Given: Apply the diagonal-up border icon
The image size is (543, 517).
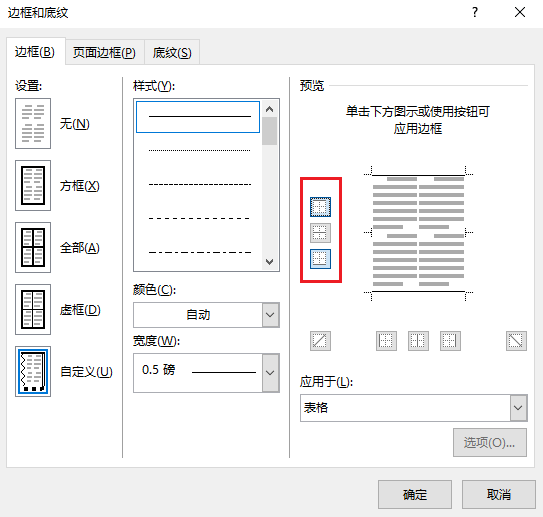Looking at the screenshot, I should click(x=320, y=341).
